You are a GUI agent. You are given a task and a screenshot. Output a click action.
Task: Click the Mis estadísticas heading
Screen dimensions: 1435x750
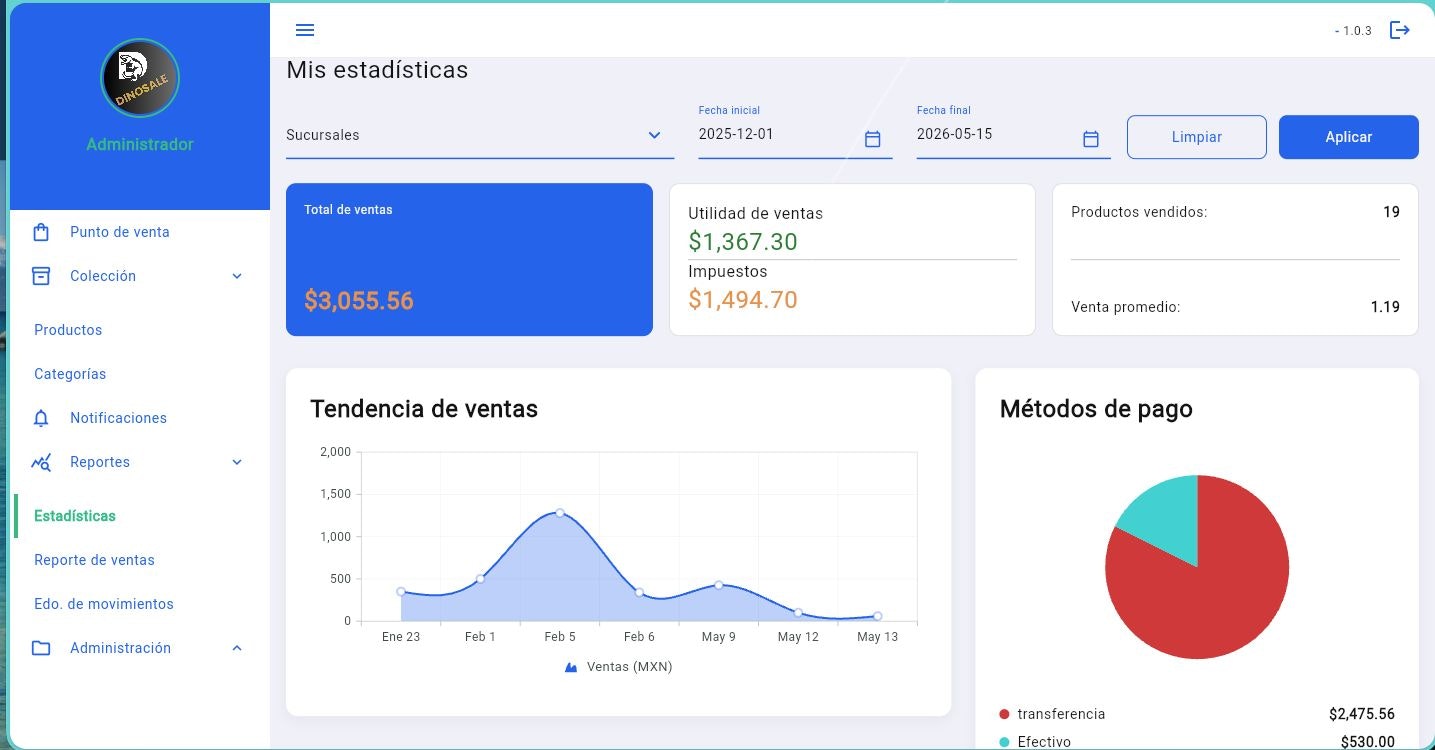pyautogui.click(x=377, y=70)
